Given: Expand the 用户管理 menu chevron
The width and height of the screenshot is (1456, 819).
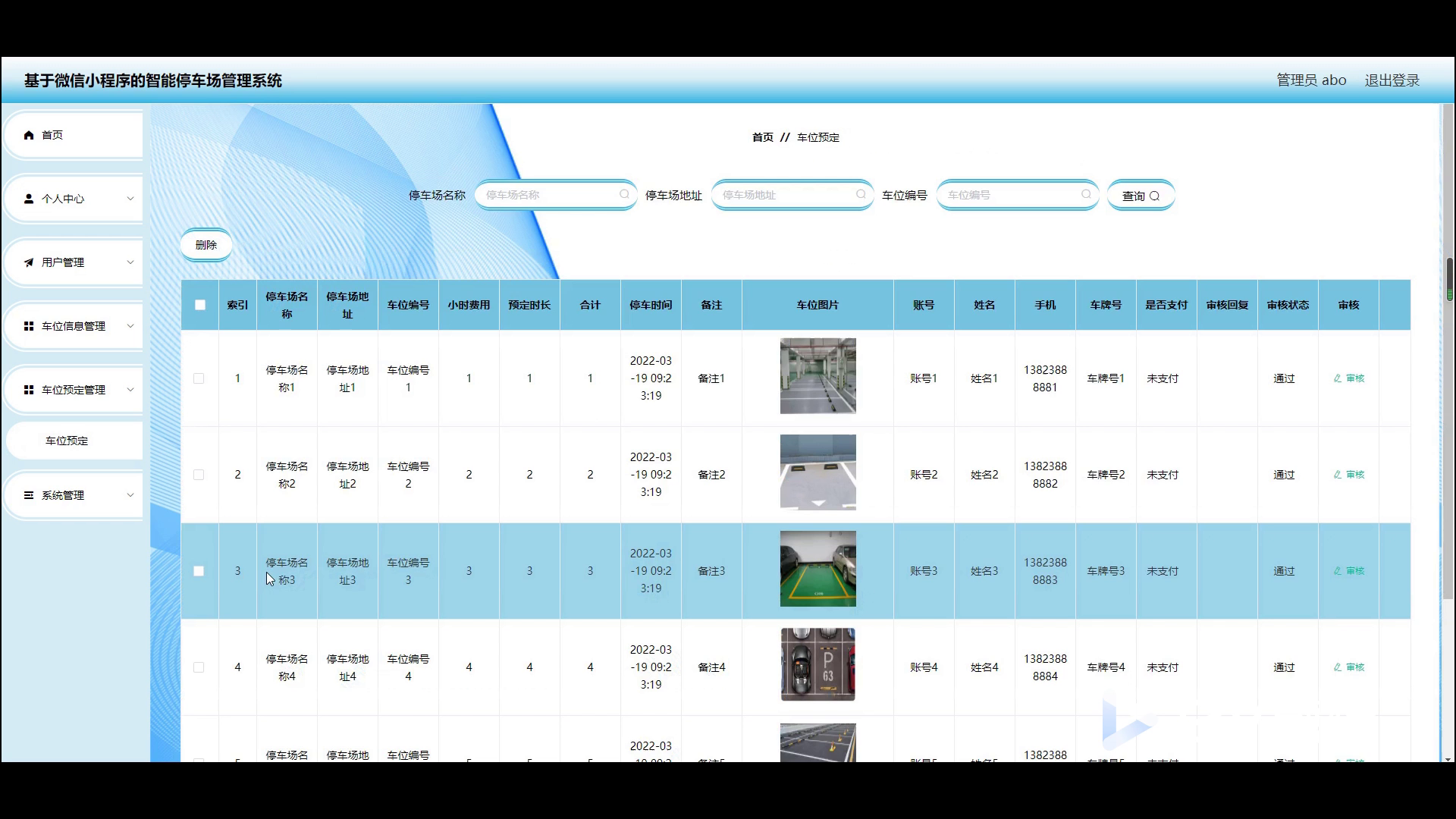Looking at the screenshot, I should click(130, 262).
